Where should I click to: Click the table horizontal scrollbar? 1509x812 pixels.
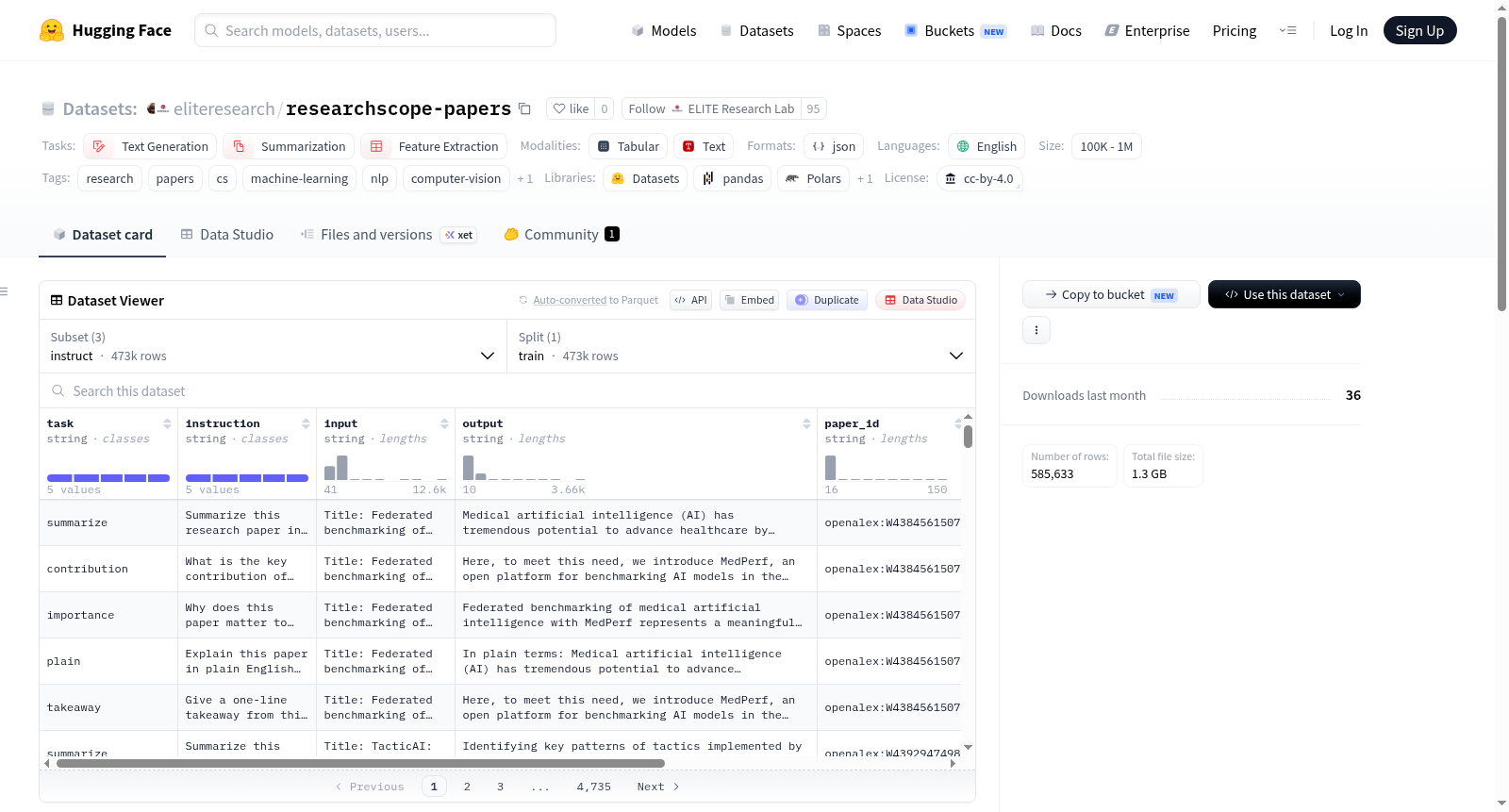click(360, 763)
